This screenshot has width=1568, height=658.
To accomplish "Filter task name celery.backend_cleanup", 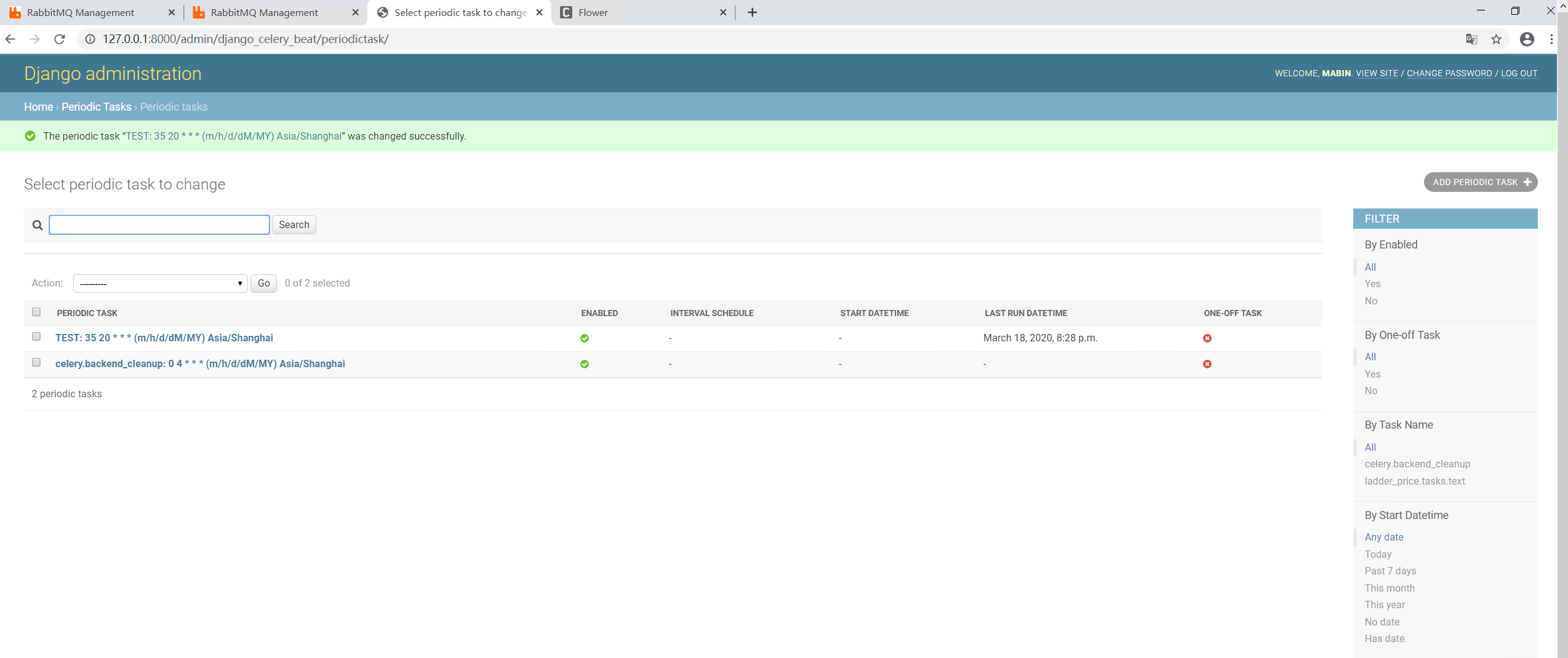I will (x=1417, y=464).
